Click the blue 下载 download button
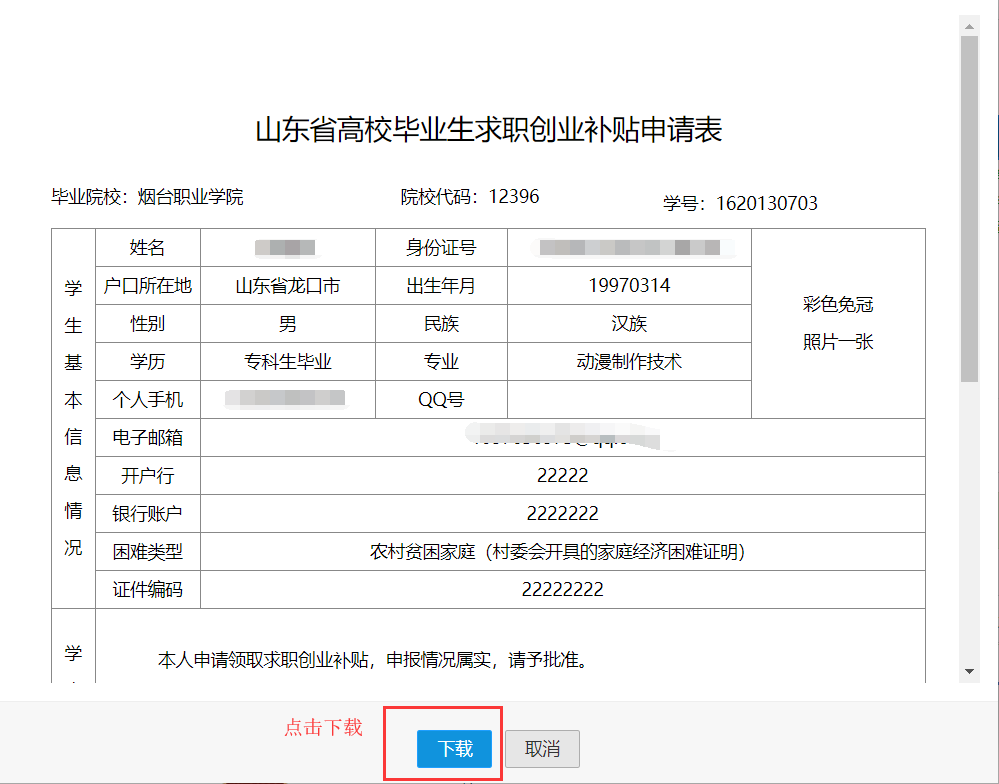 [455, 748]
